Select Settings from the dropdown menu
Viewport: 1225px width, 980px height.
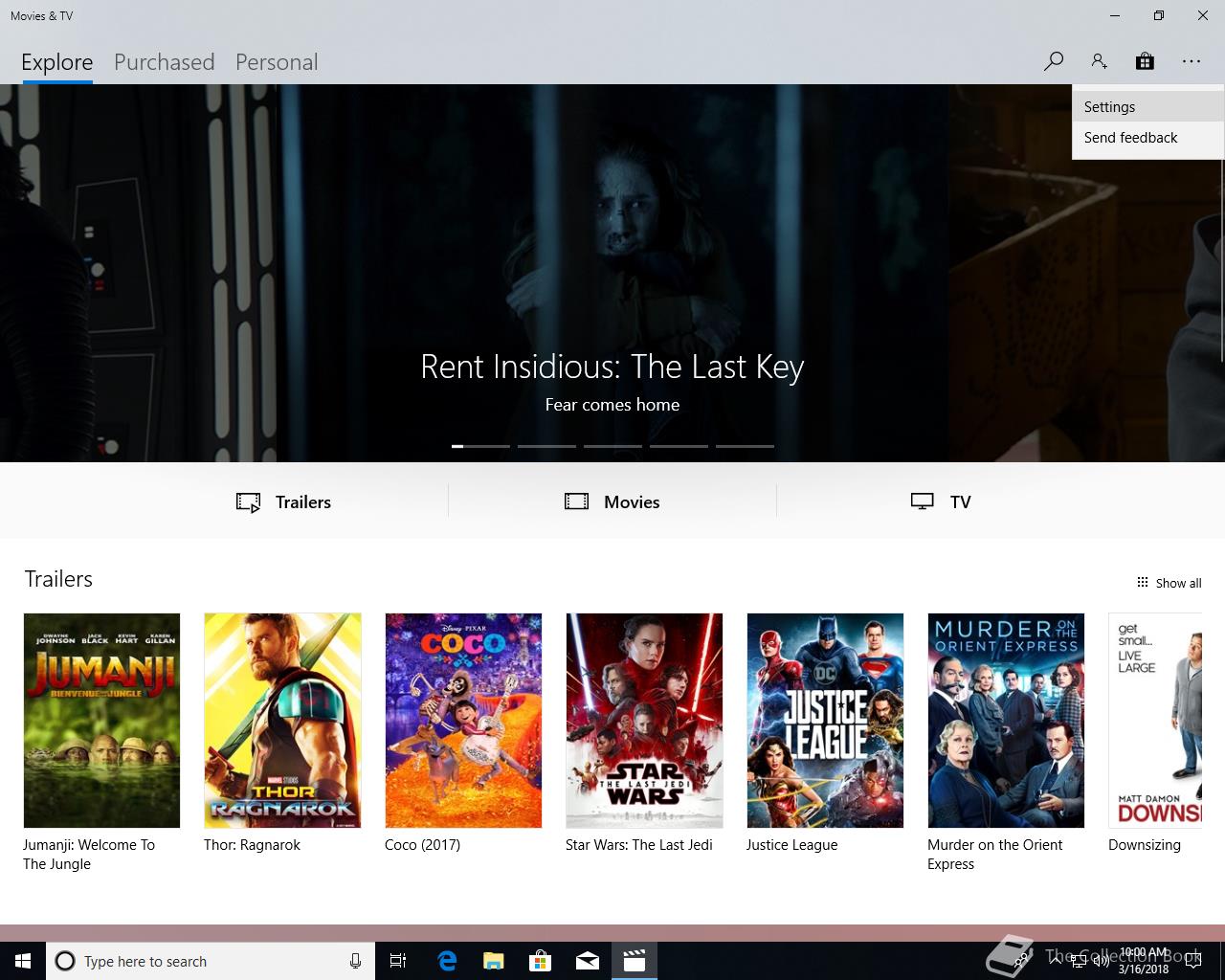[x=1147, y=107]
